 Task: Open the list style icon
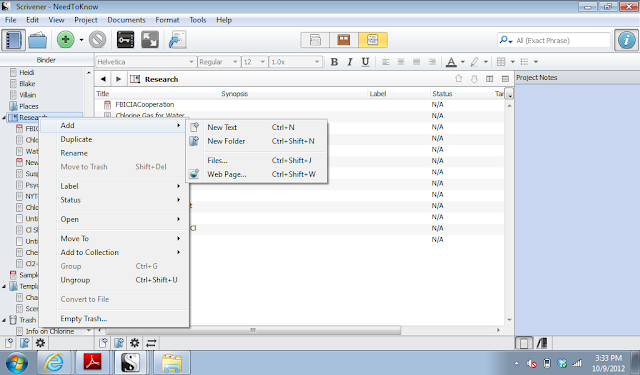point(524,62)
